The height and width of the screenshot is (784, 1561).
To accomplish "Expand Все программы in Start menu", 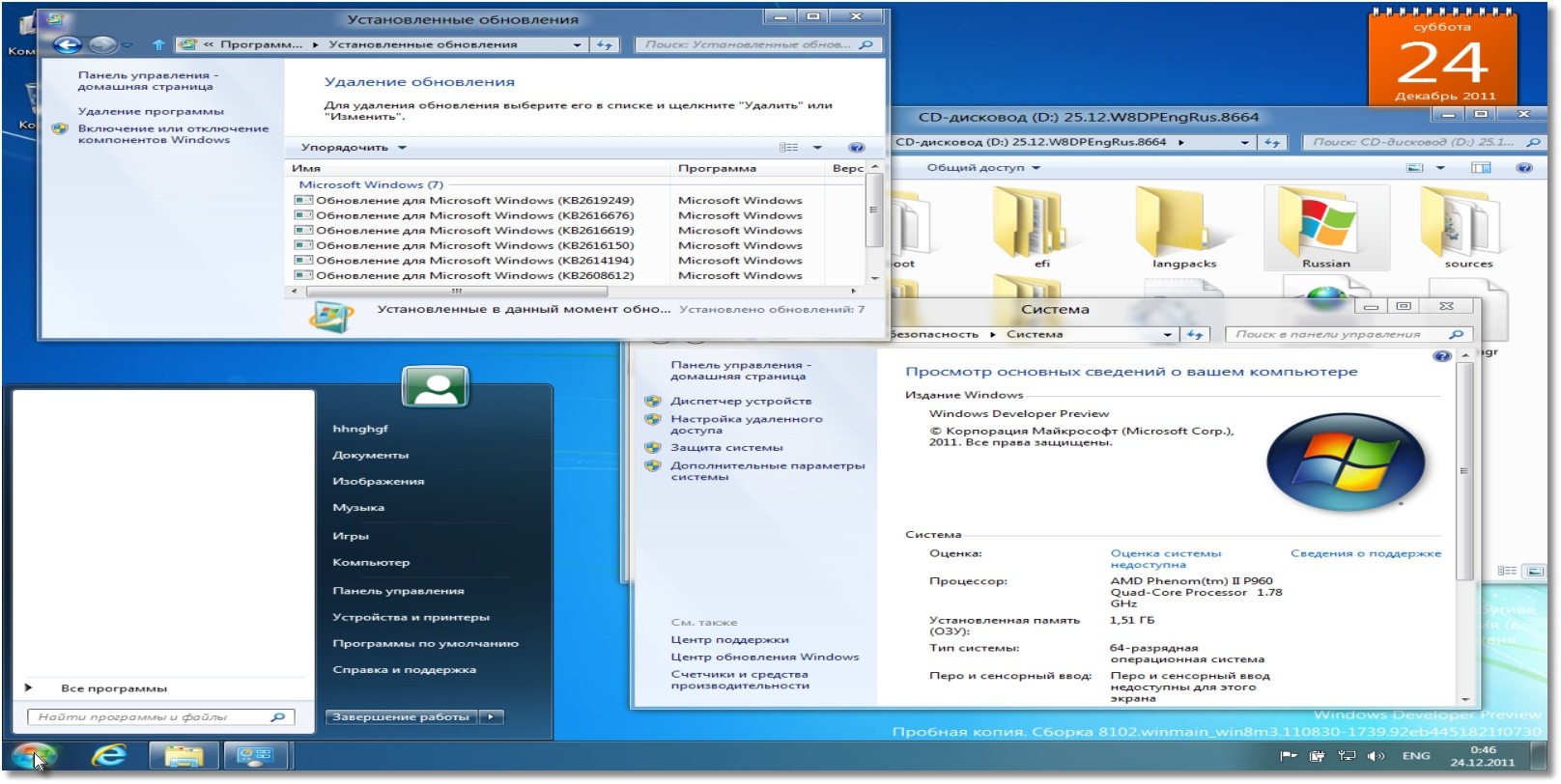I will (x=114, y=688).
